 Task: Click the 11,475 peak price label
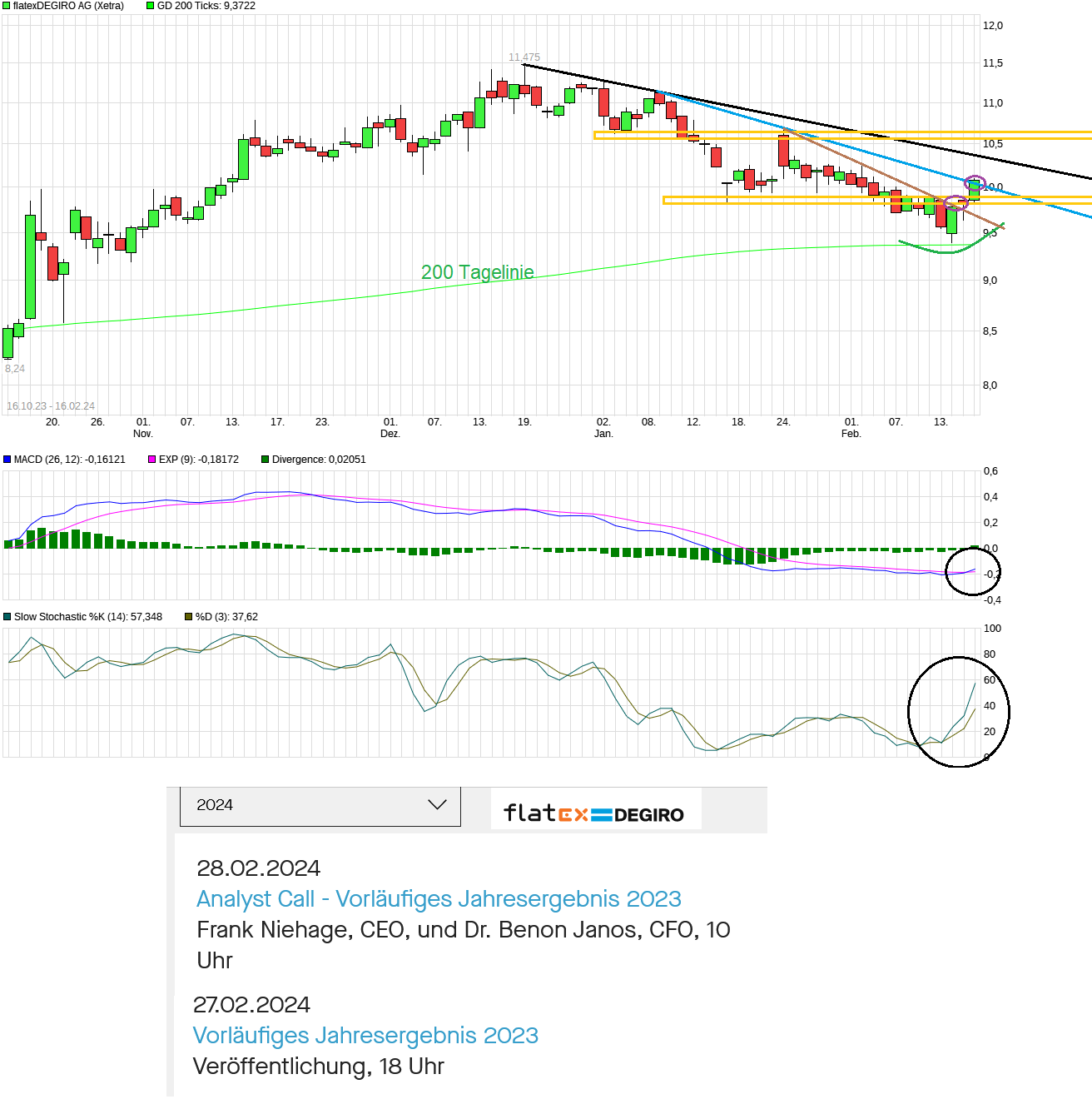pyautogui.click(x=524, y=57)
